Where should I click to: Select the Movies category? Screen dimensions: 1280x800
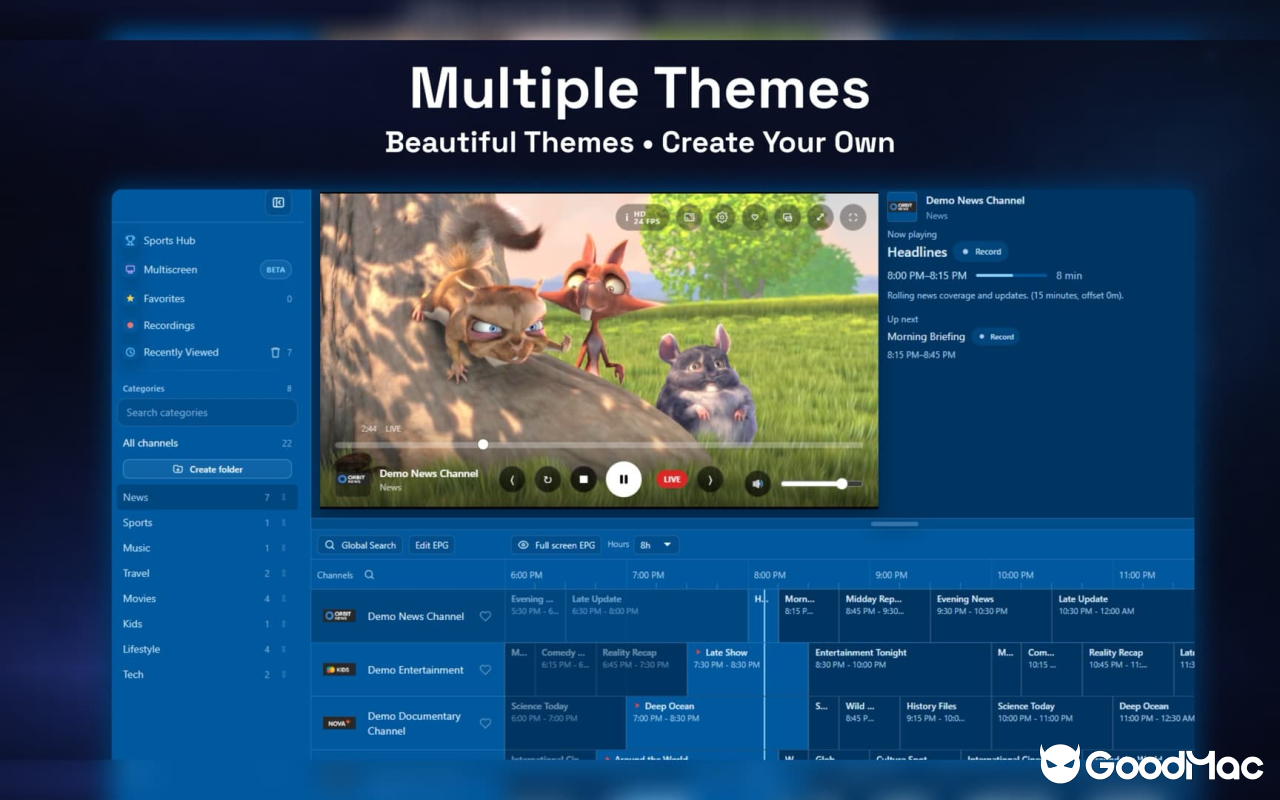(x=207, y=599)
